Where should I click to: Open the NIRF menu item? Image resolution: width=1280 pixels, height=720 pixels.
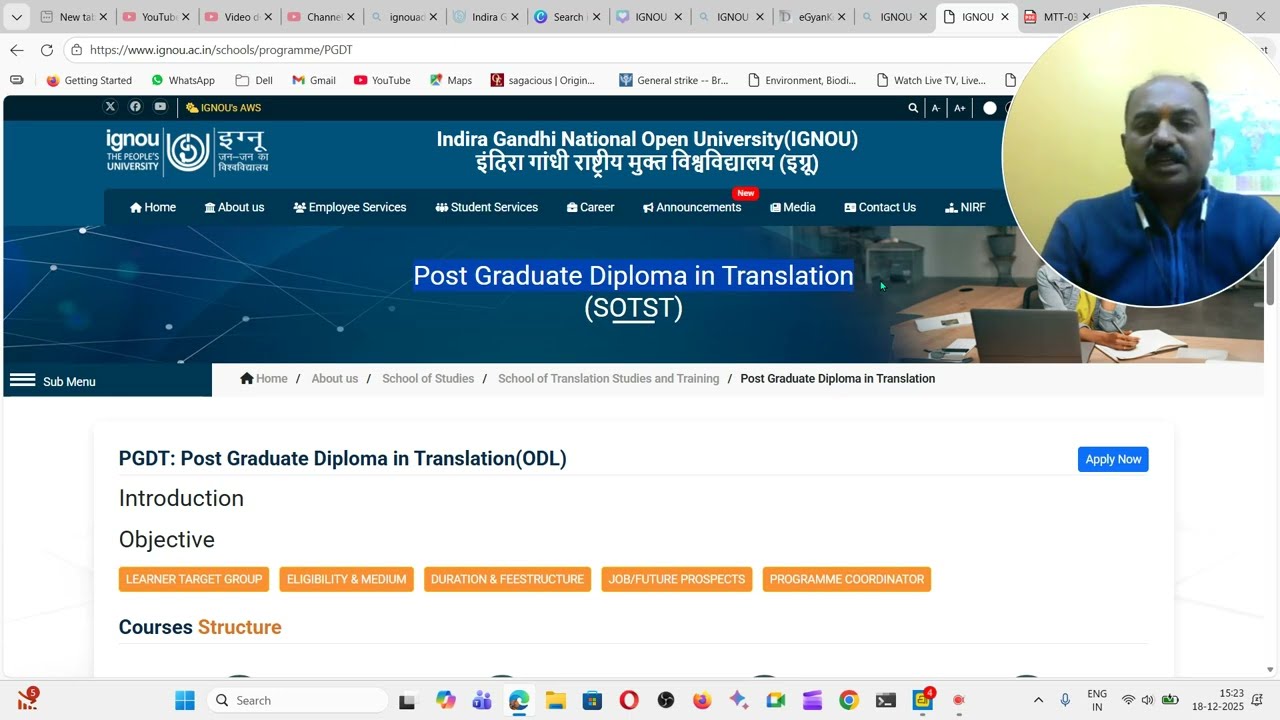pyautogui.click(x=966, y=207)
